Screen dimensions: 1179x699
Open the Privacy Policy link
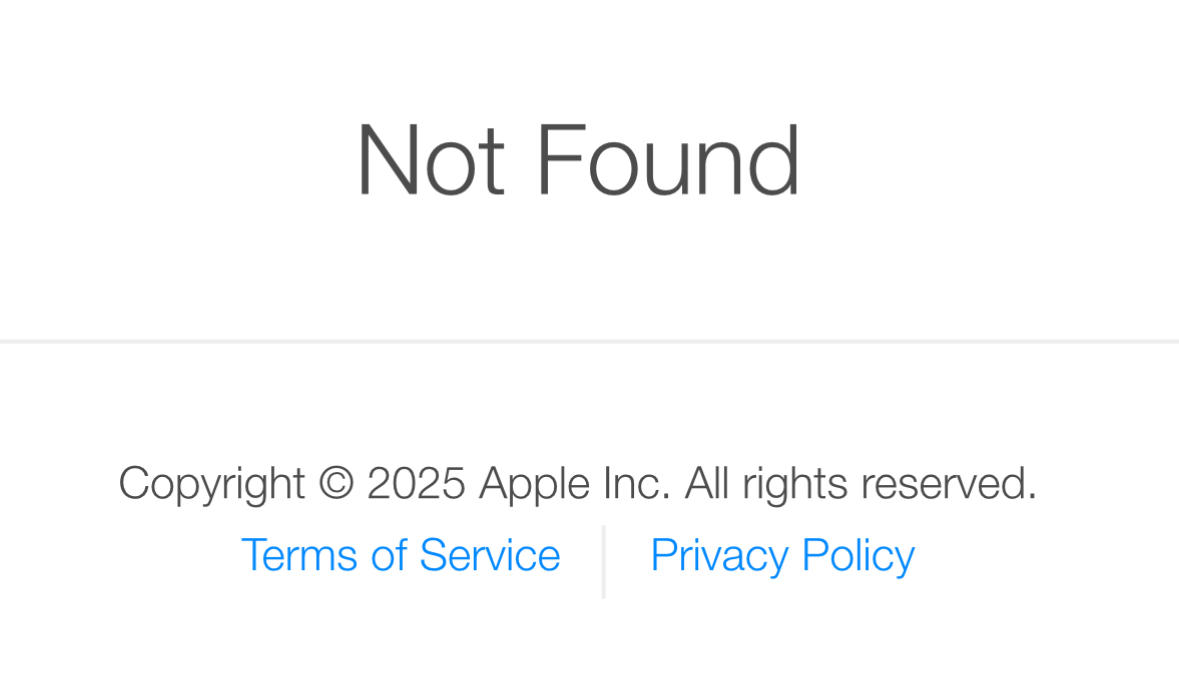pyautogui.click(x=782, y=557)
